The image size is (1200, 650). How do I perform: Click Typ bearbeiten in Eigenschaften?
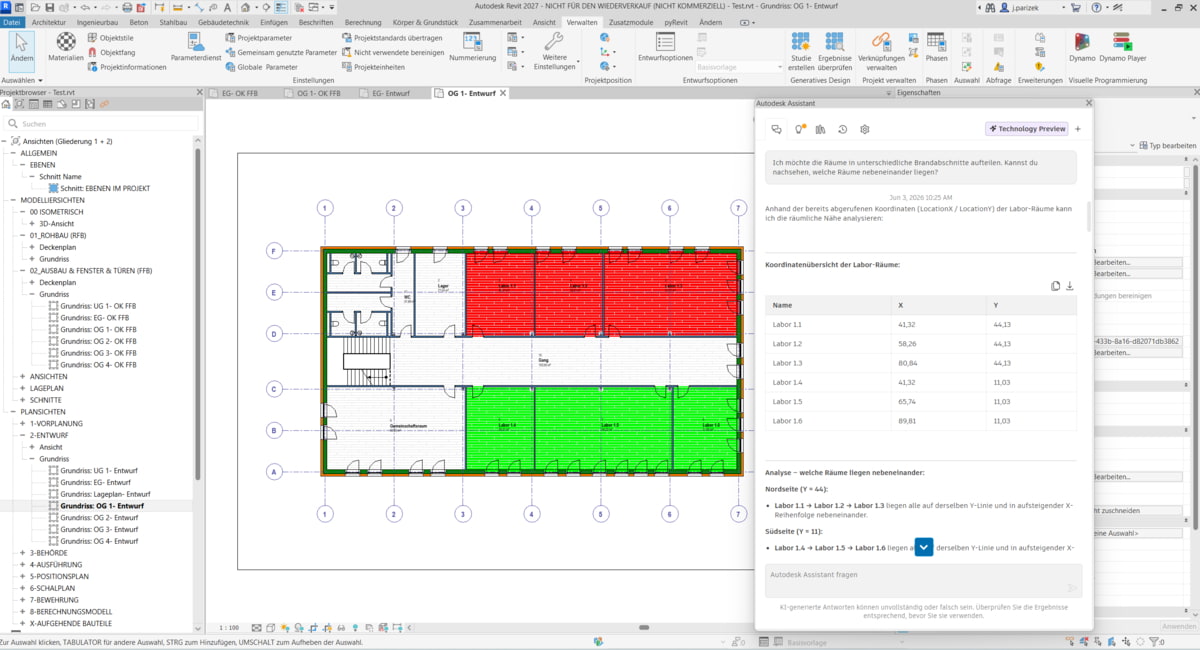point(1167,145)
